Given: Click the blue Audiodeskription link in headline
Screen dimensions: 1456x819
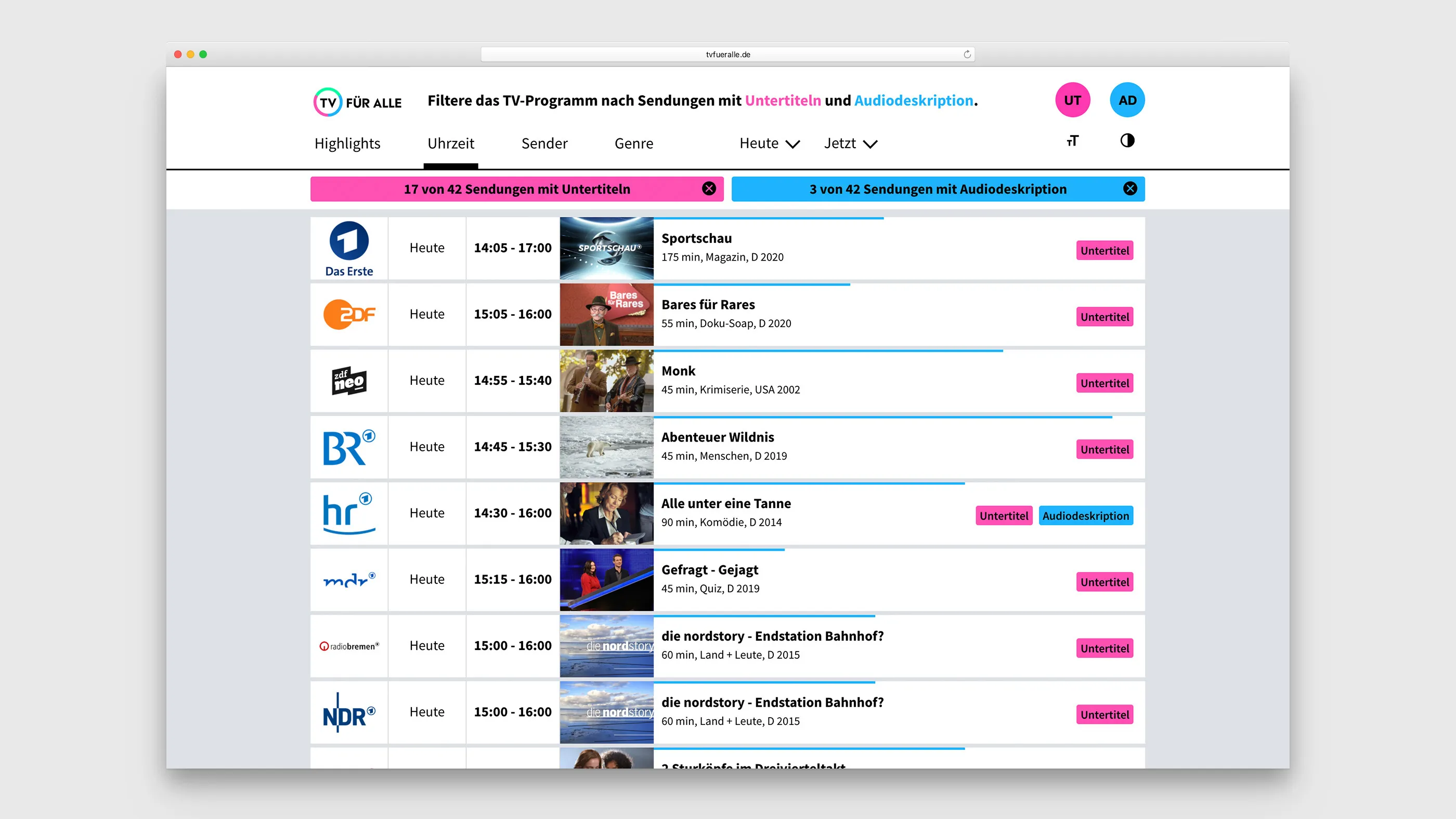Looking at the screenshot, I should click(x=914, y=100).
